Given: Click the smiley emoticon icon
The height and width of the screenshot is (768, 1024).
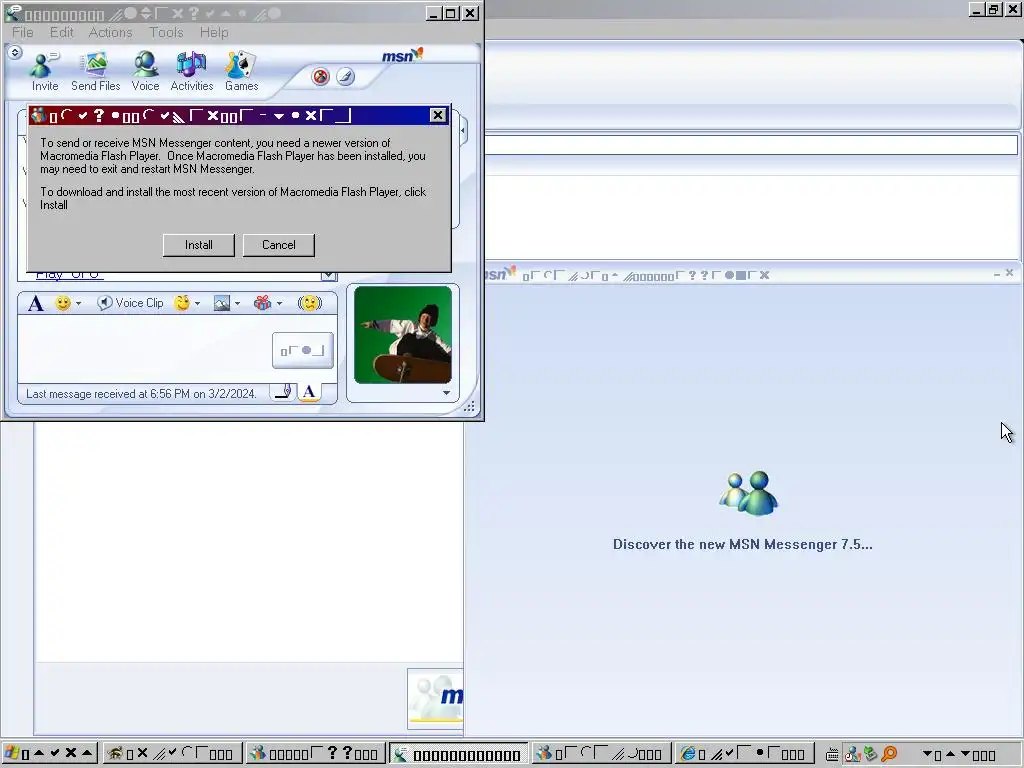Looking at the screenshot, I should [x=63, y=303].
